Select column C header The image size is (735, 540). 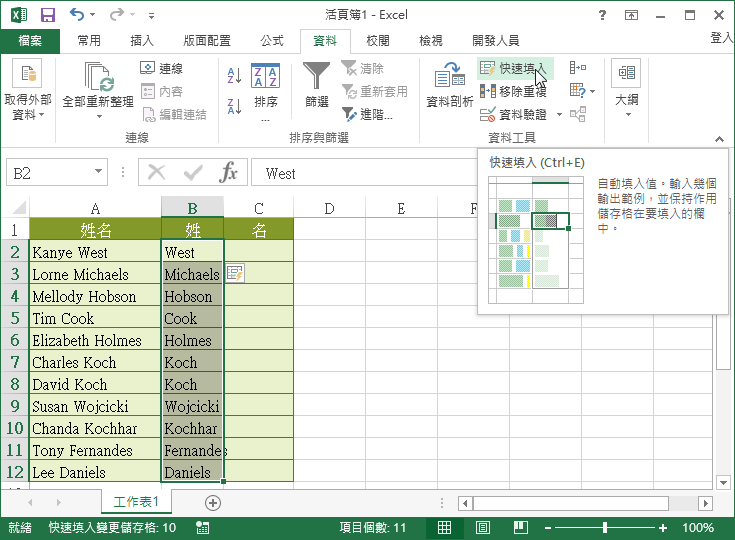click(259, 208)
